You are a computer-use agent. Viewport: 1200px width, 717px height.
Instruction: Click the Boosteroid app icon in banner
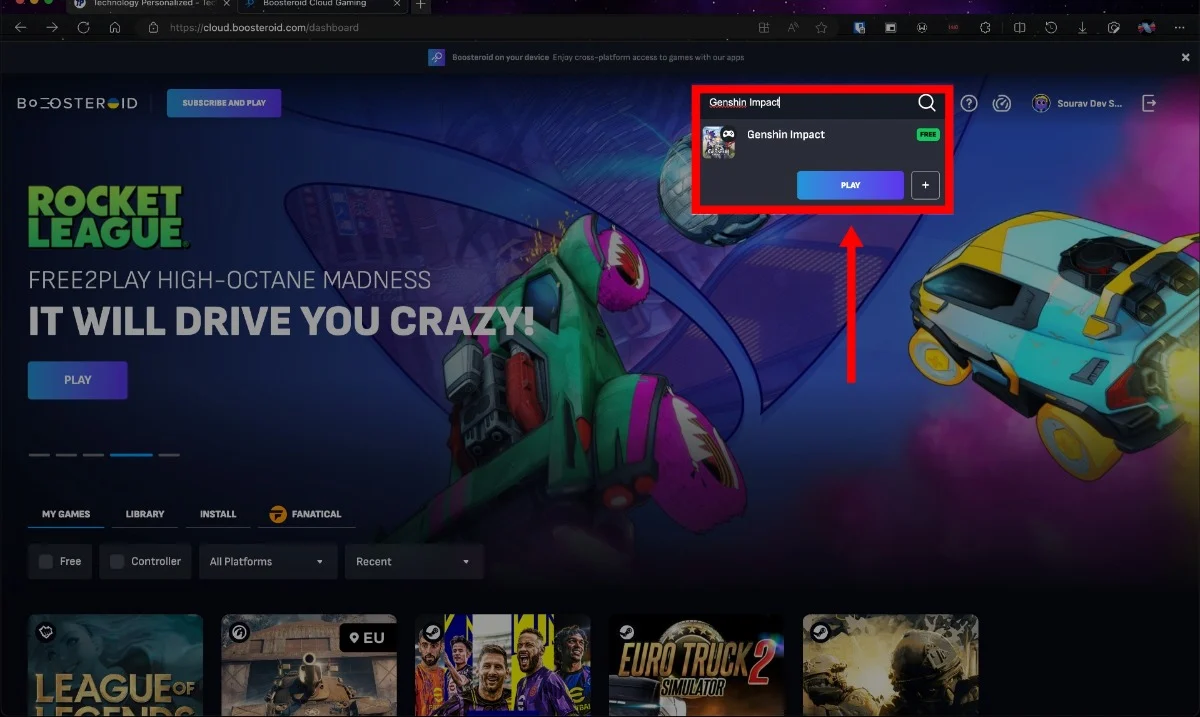(x=437, y=57)
